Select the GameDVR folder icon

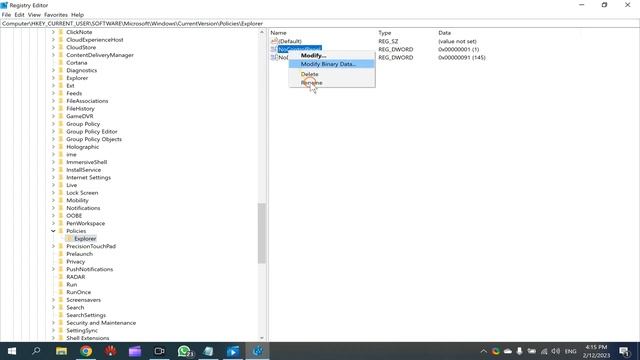coord(61,116)
